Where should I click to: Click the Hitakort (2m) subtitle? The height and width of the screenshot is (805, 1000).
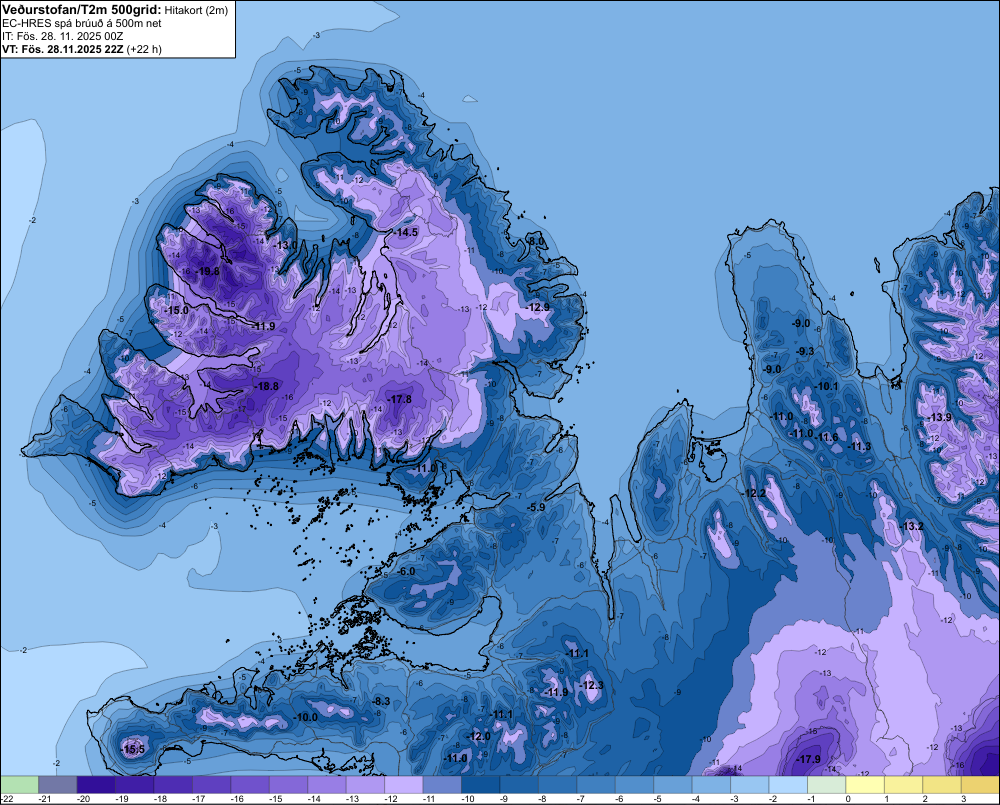click(x=196, y=10)
